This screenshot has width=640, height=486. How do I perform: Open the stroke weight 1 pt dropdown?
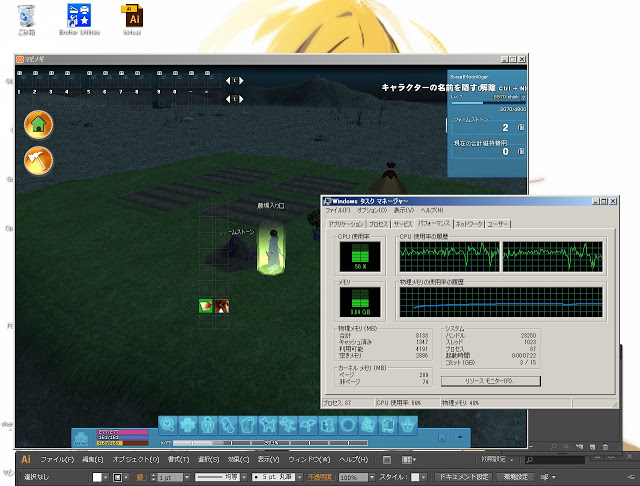tap(187, 477)
